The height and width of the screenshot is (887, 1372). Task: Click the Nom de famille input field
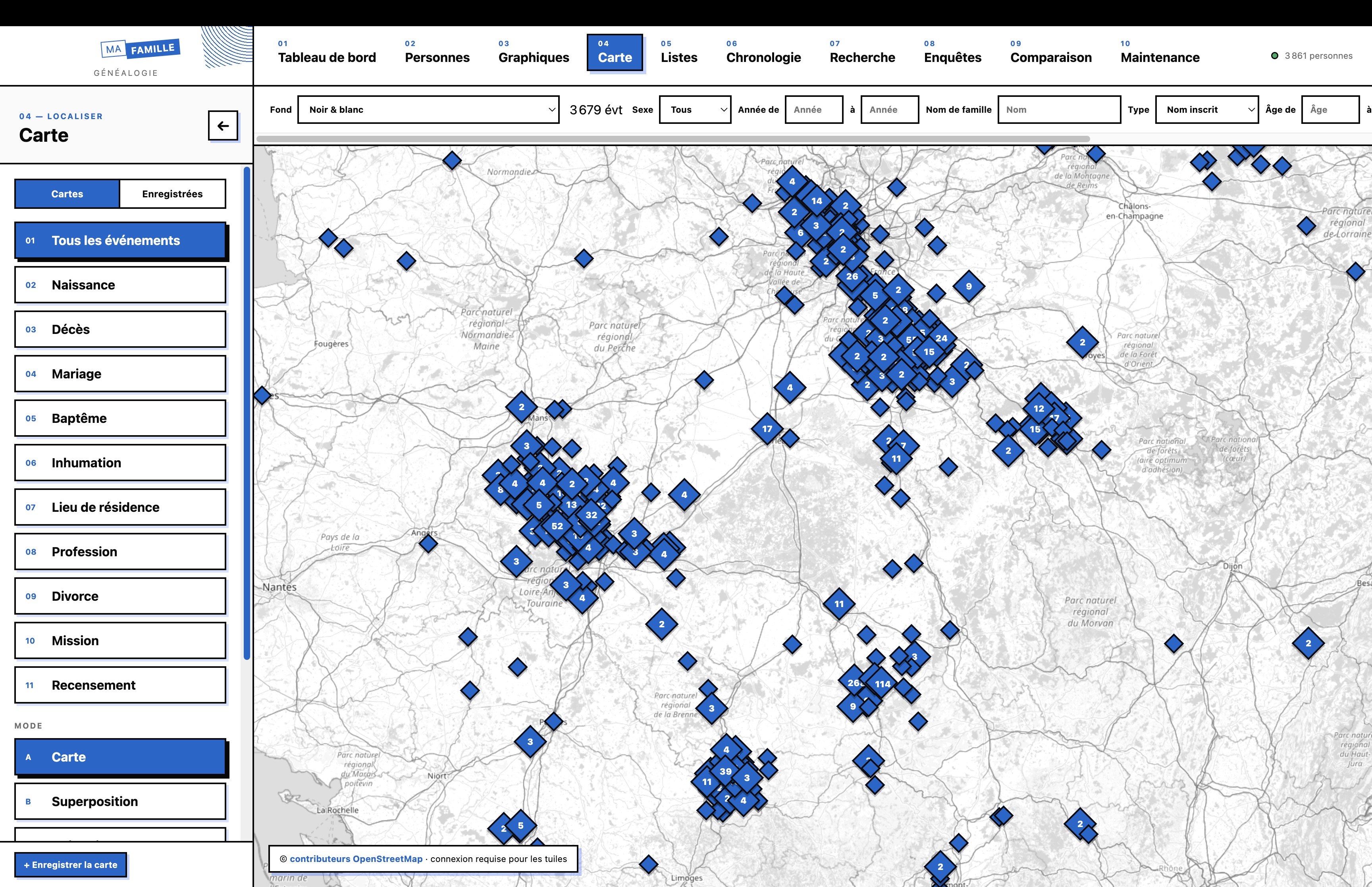coord(1060,110)
